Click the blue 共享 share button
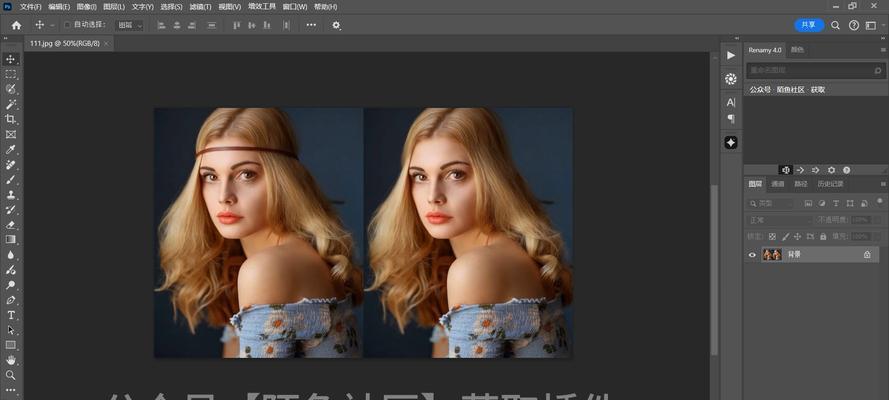889x400 pixels. (809, 25)
